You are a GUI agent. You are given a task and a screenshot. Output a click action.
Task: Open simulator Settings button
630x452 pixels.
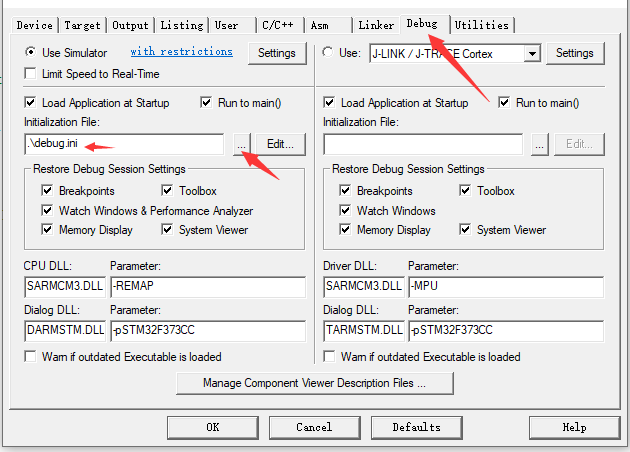point(277,53)
